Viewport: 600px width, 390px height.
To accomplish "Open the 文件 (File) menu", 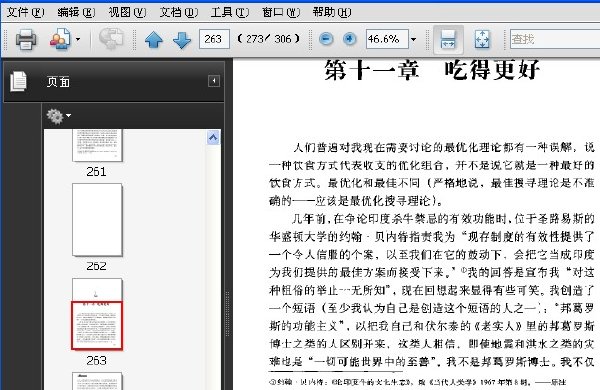I will [x=25, y=12].
